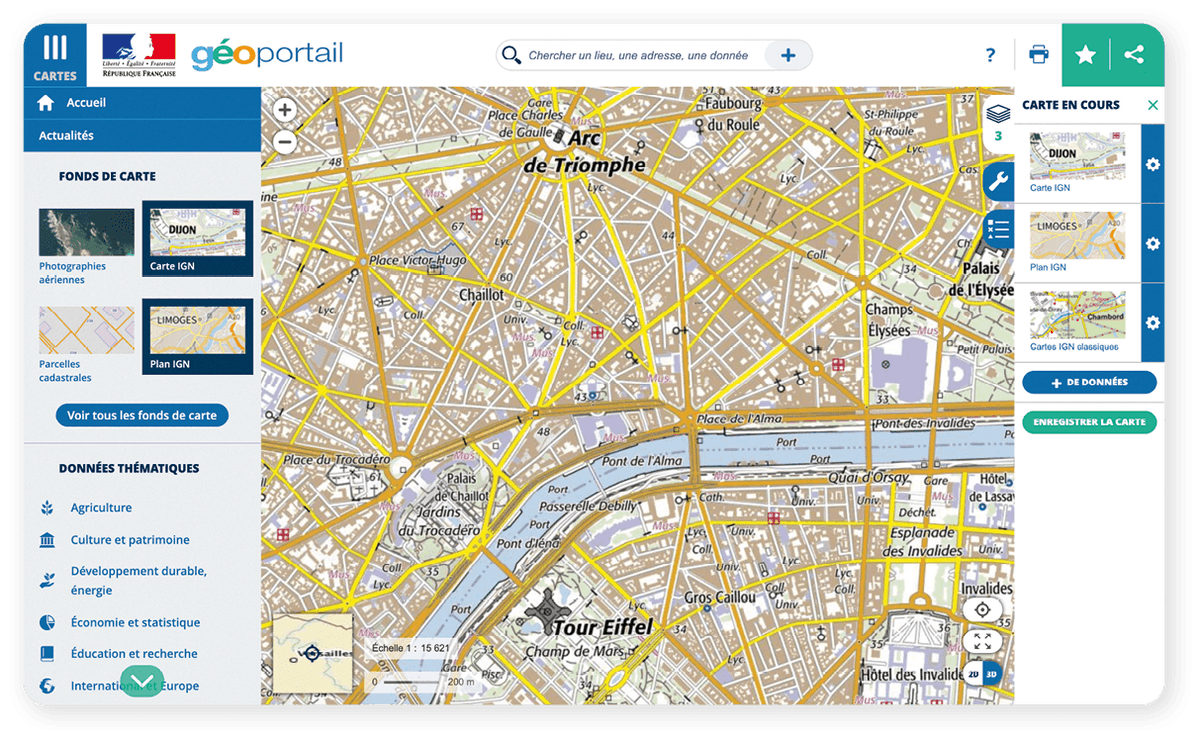Toggle the layers stack panel
1200x740 pixels.
coord(997,118)
